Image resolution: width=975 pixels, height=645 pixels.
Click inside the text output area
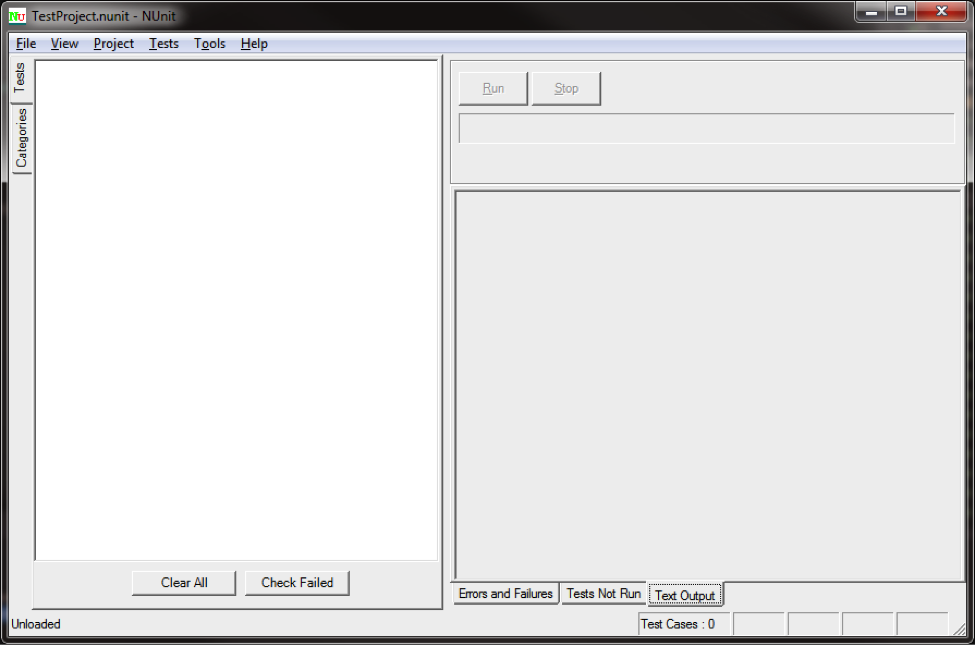pyautogui.click(x=708, y=386)
